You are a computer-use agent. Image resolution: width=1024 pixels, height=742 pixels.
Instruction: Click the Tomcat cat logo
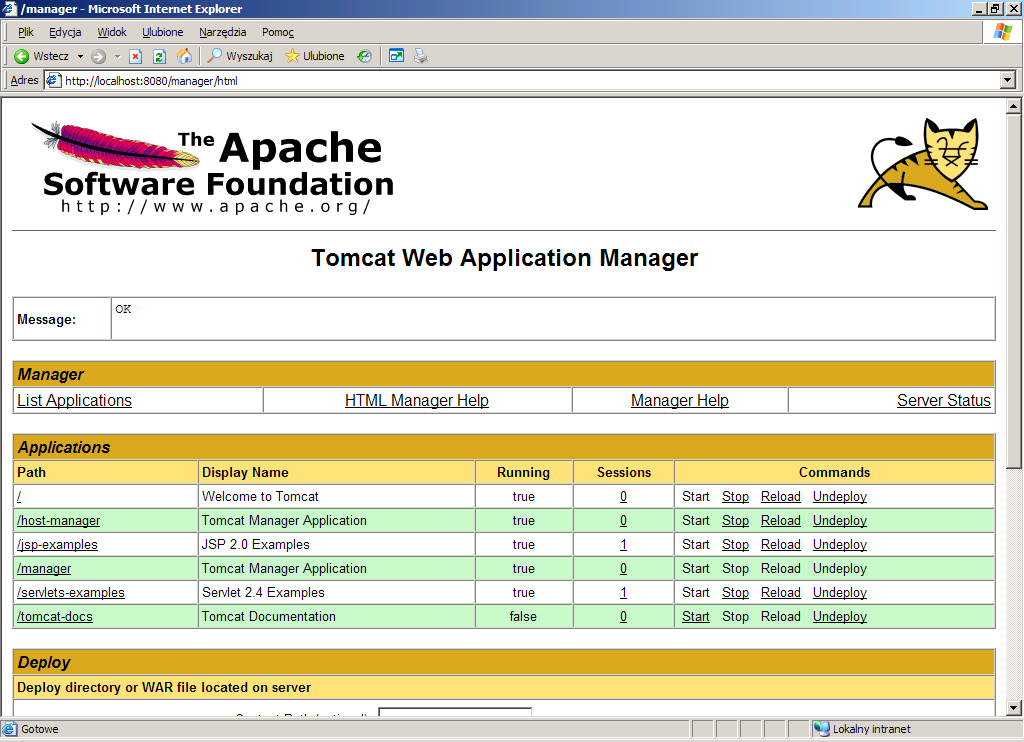point(923,164)
